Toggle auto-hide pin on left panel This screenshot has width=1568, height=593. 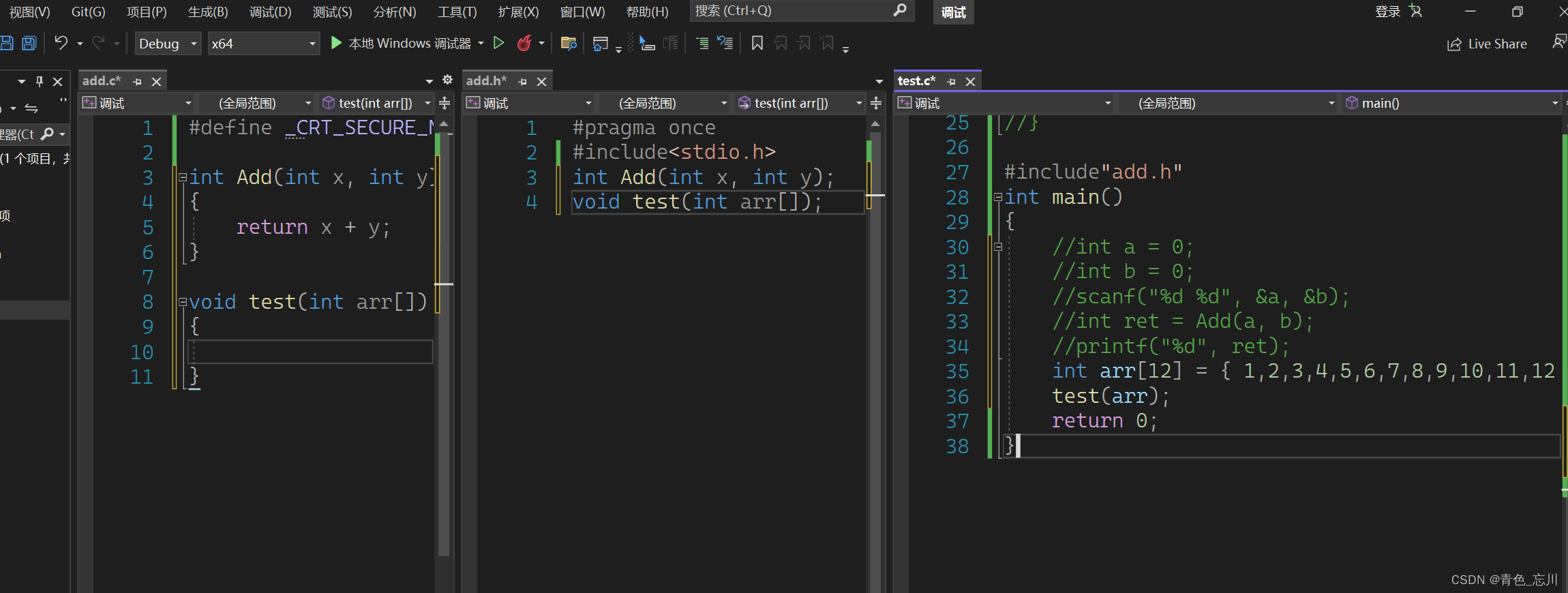pyautogui.click(x=40, y=82)
